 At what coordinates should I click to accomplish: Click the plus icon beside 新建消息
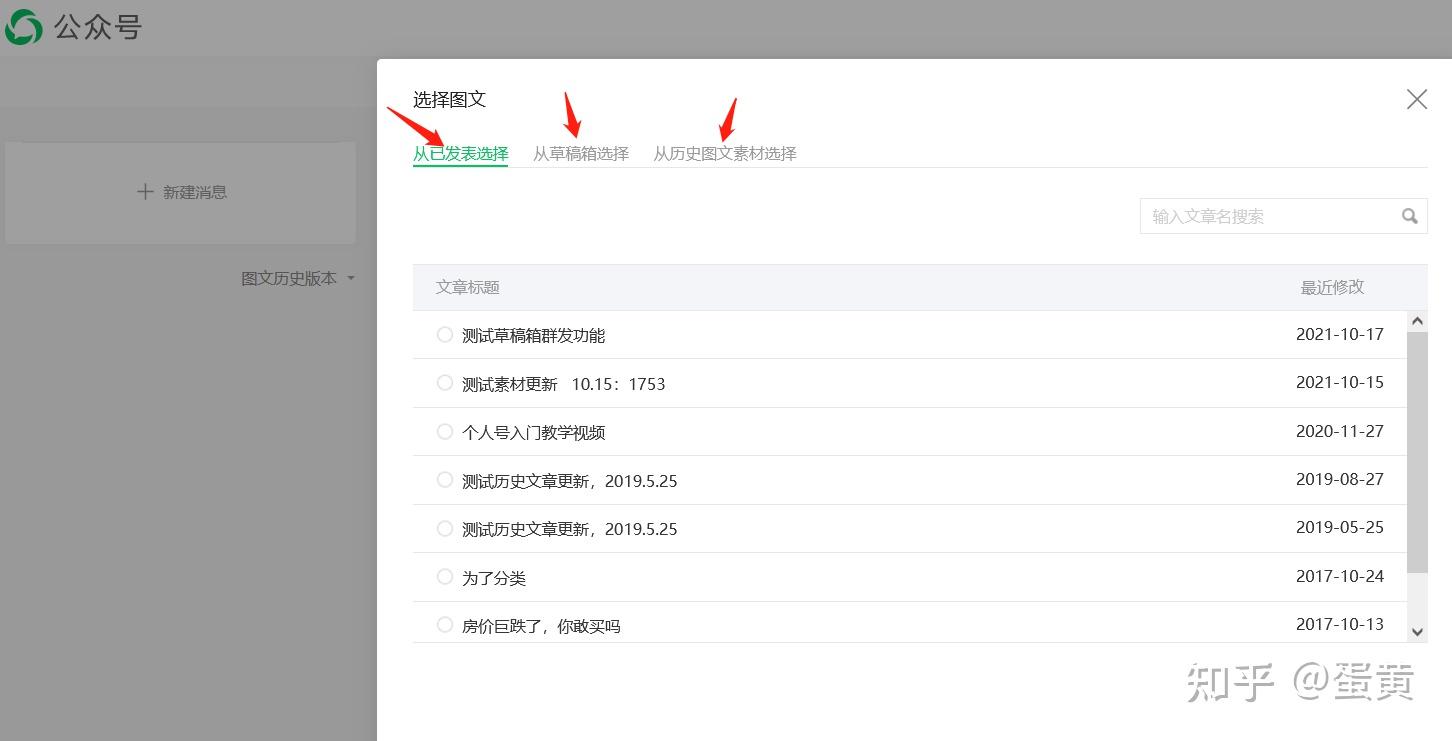click(x=145, y=191)
